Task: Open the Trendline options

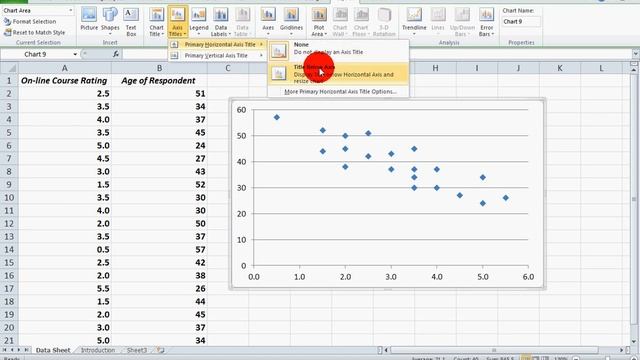Action: coord(414,21)
